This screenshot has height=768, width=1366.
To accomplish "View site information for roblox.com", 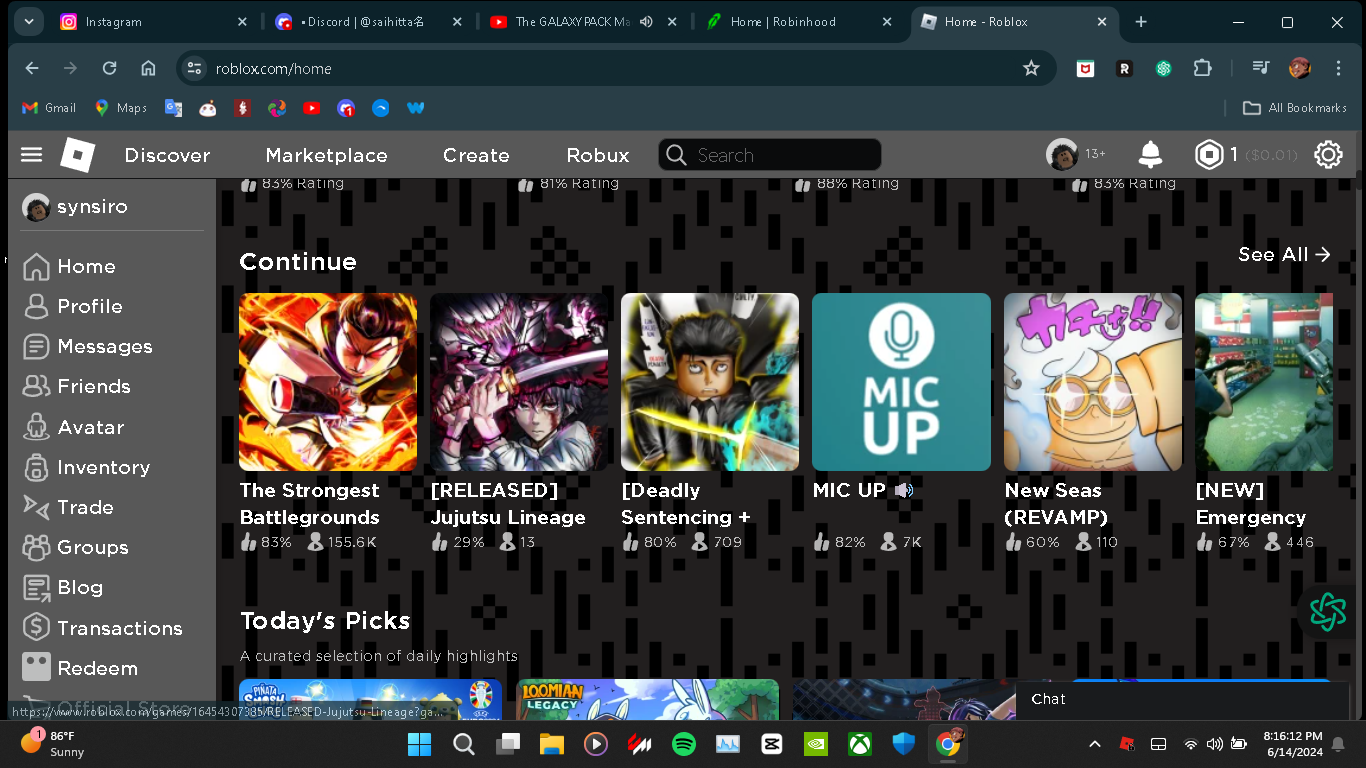I will click(x=195, y=68).
